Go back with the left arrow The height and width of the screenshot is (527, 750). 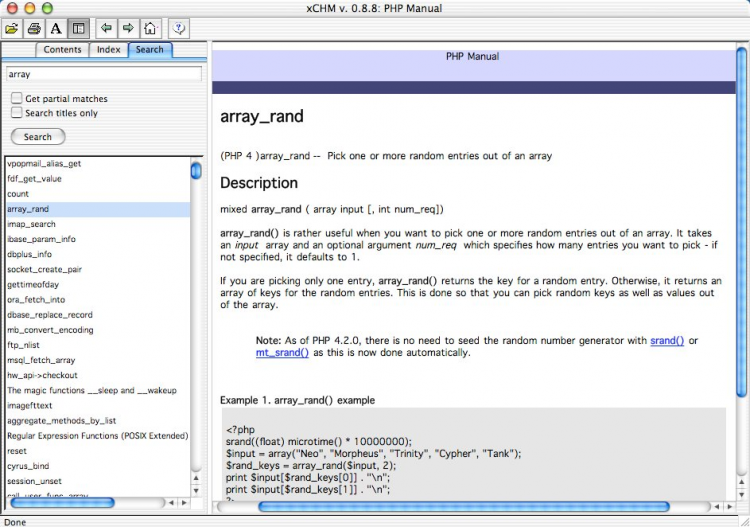point(106,29)
